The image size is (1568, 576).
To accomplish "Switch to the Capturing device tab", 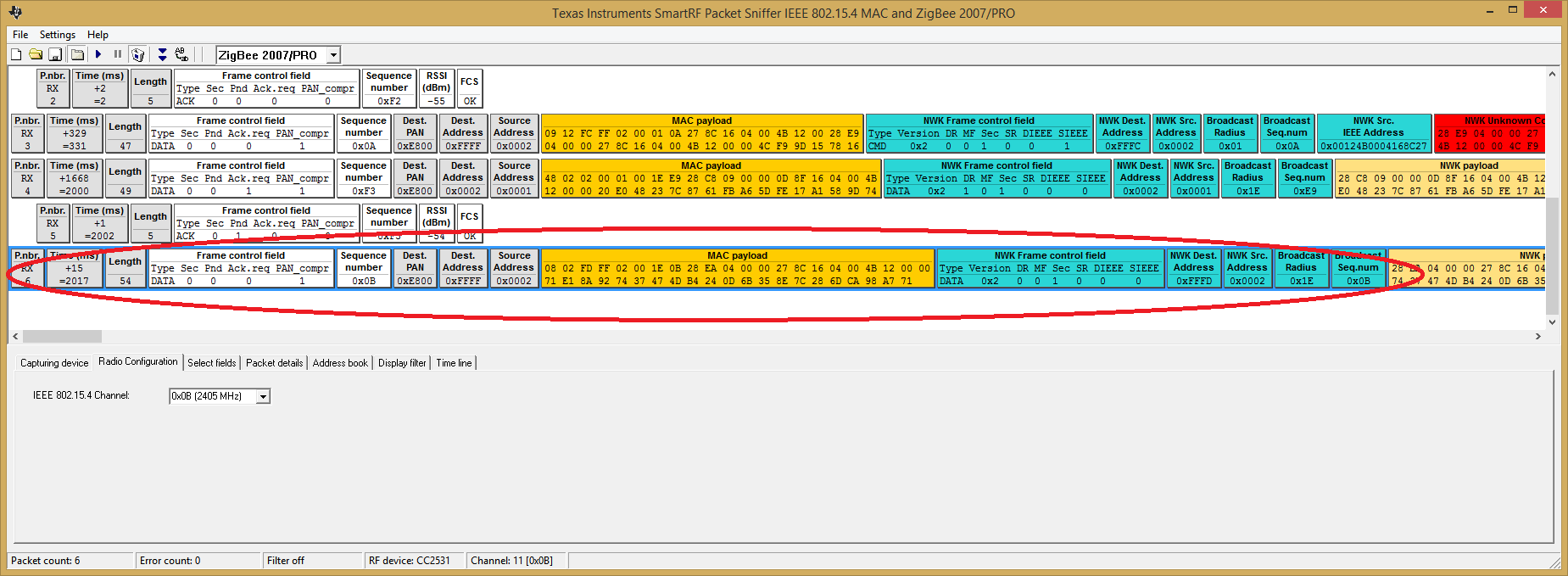I will [x=54, y=363].
